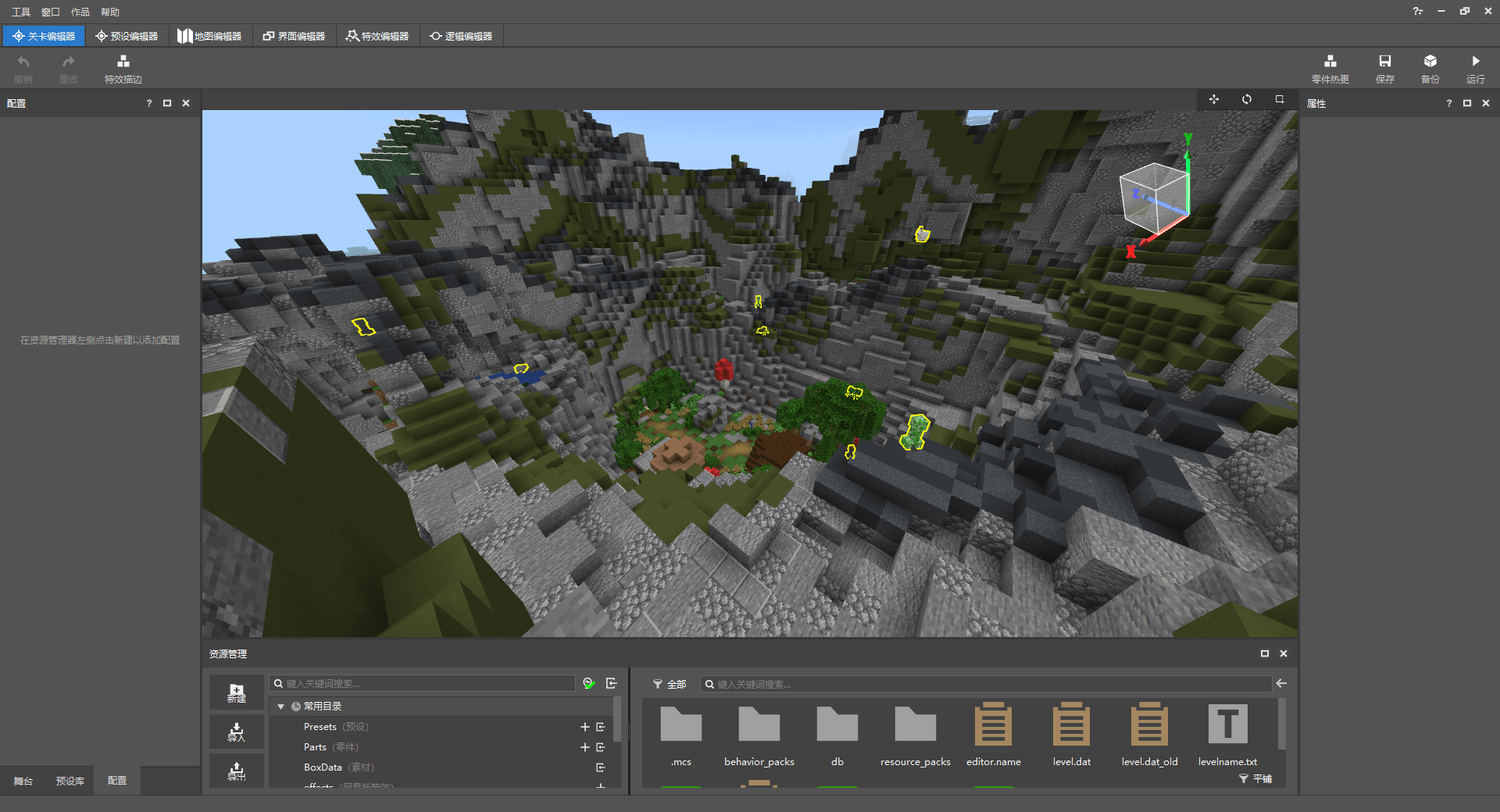Toggle the 特效描边 outline tool

coord(123,69)
